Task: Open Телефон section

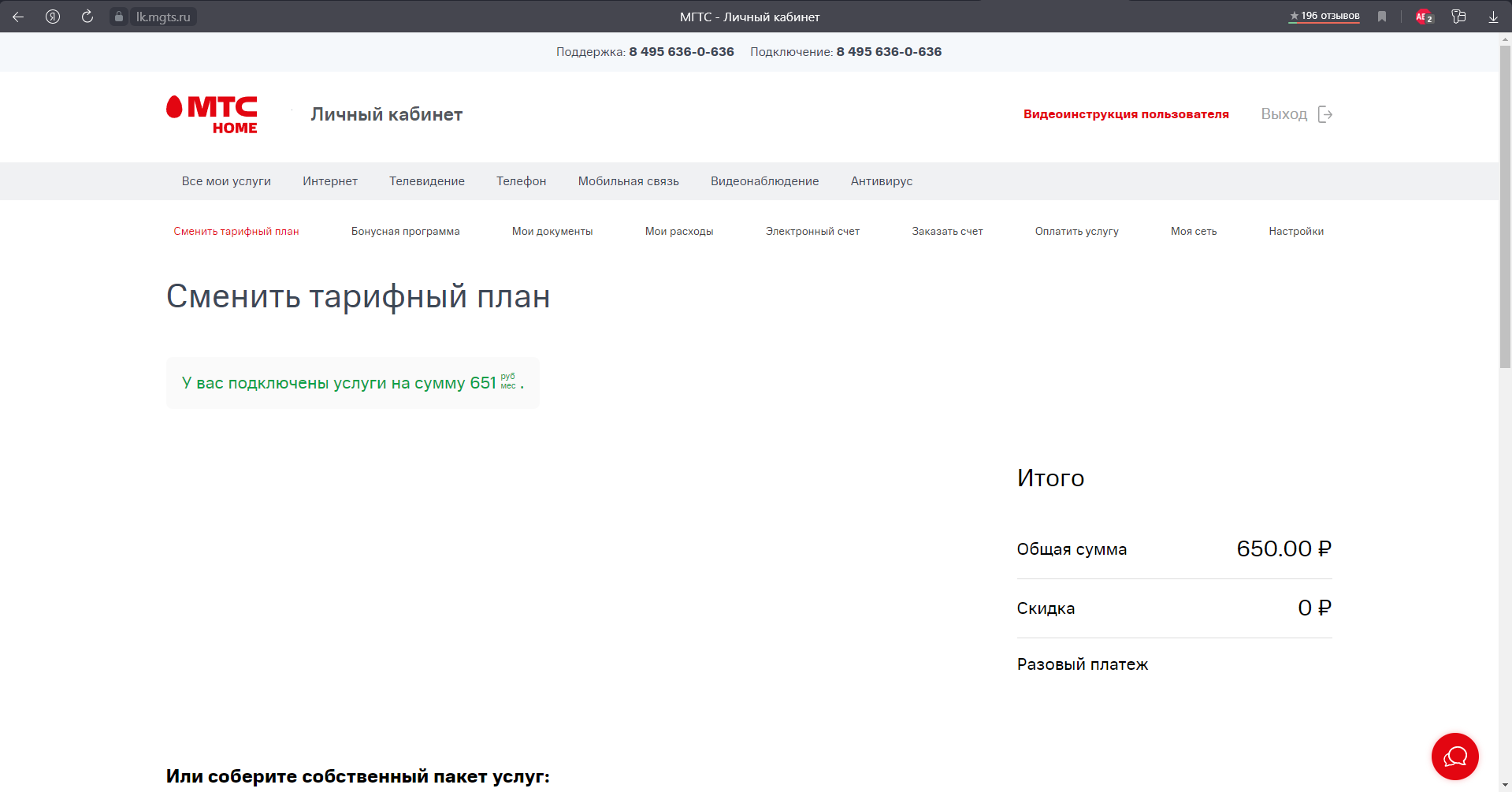Action: point(522,181)
